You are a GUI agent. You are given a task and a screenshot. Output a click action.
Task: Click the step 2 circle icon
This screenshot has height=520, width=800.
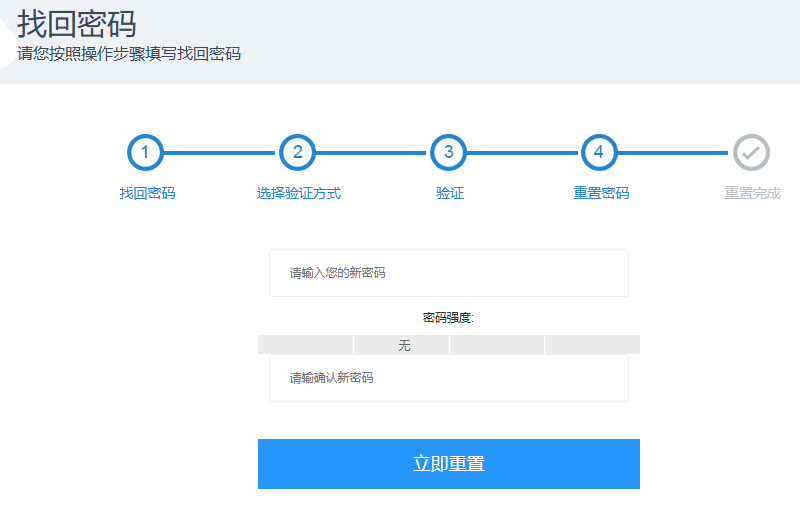tap(297, 153)
